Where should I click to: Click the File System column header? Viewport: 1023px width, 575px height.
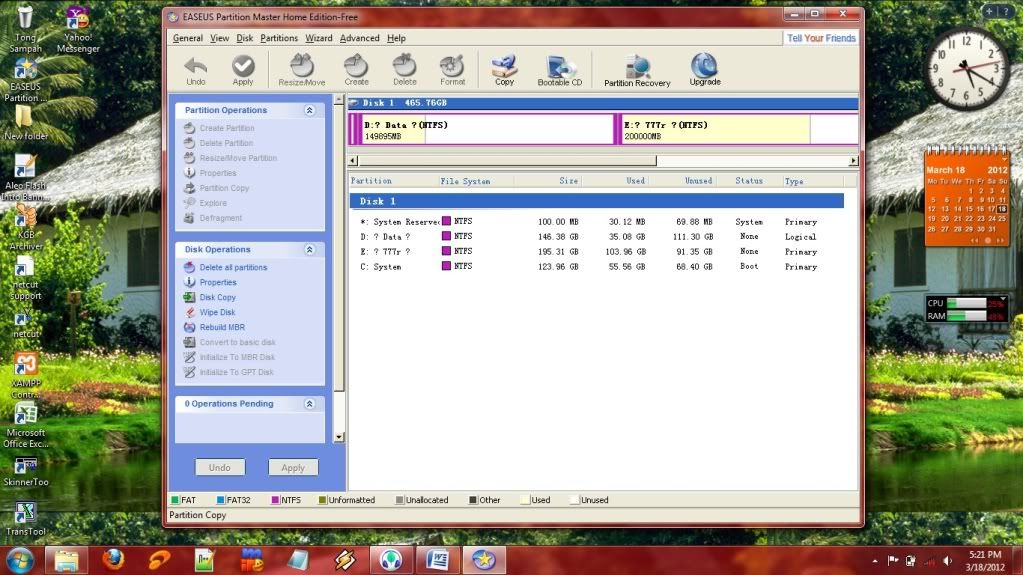pyautogui.click(x=465, y=181)
